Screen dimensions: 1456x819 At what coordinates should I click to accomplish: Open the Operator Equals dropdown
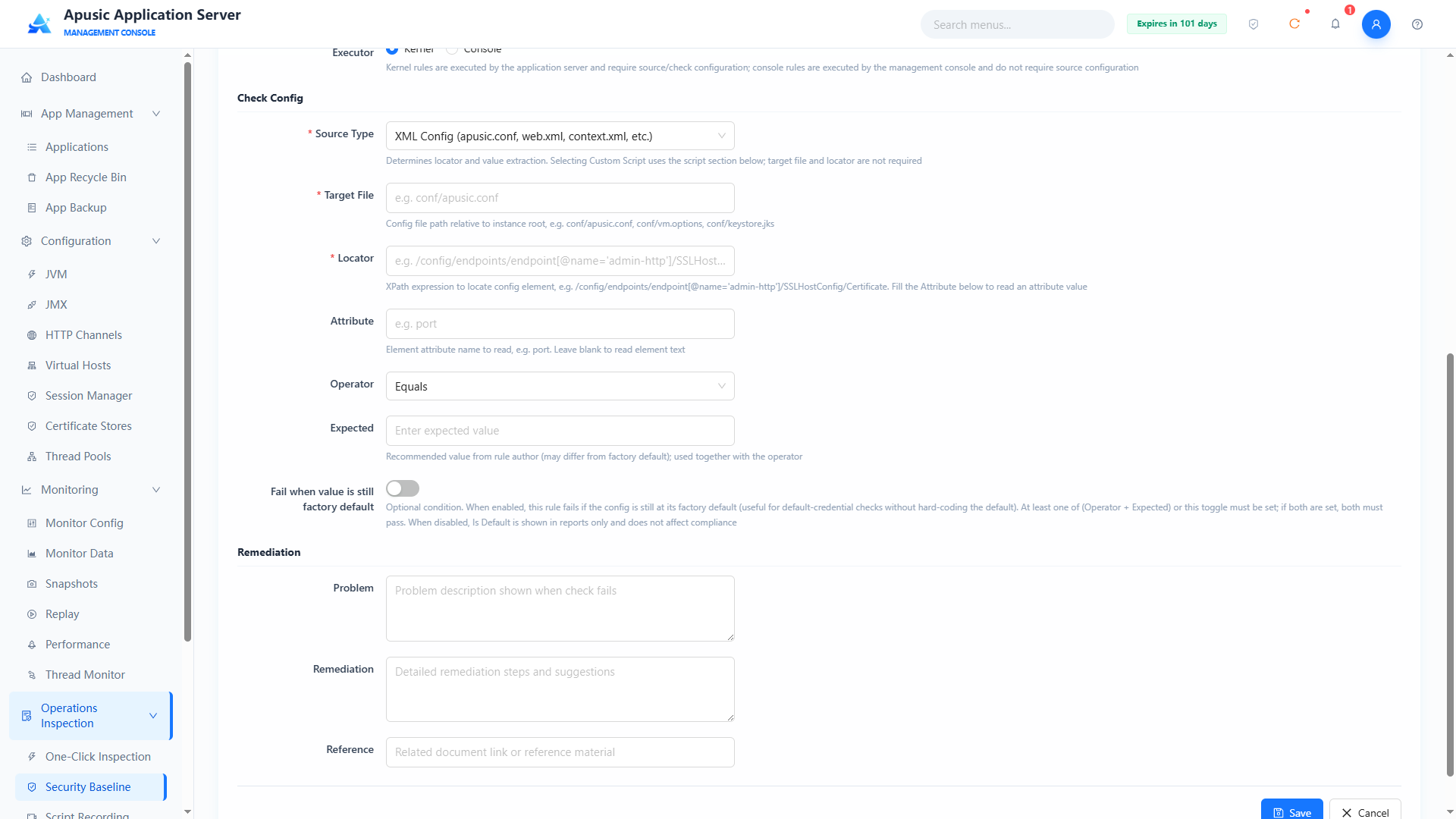[x=560, y=387]
